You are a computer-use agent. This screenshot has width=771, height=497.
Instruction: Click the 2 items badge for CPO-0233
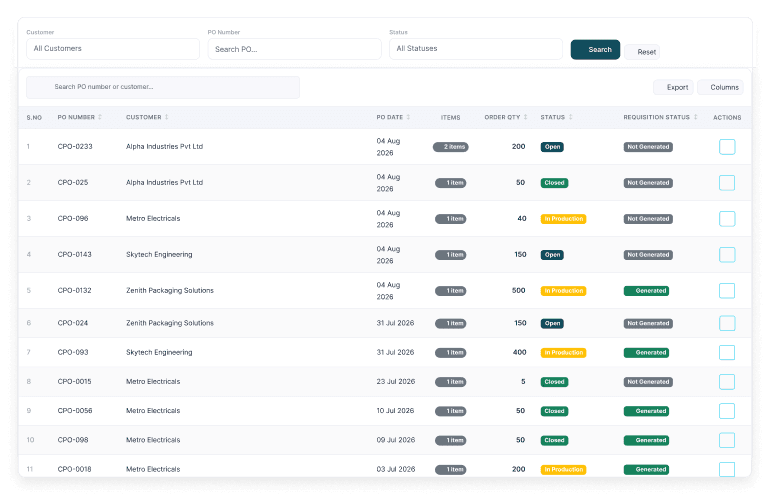click(x=450, y=146)
